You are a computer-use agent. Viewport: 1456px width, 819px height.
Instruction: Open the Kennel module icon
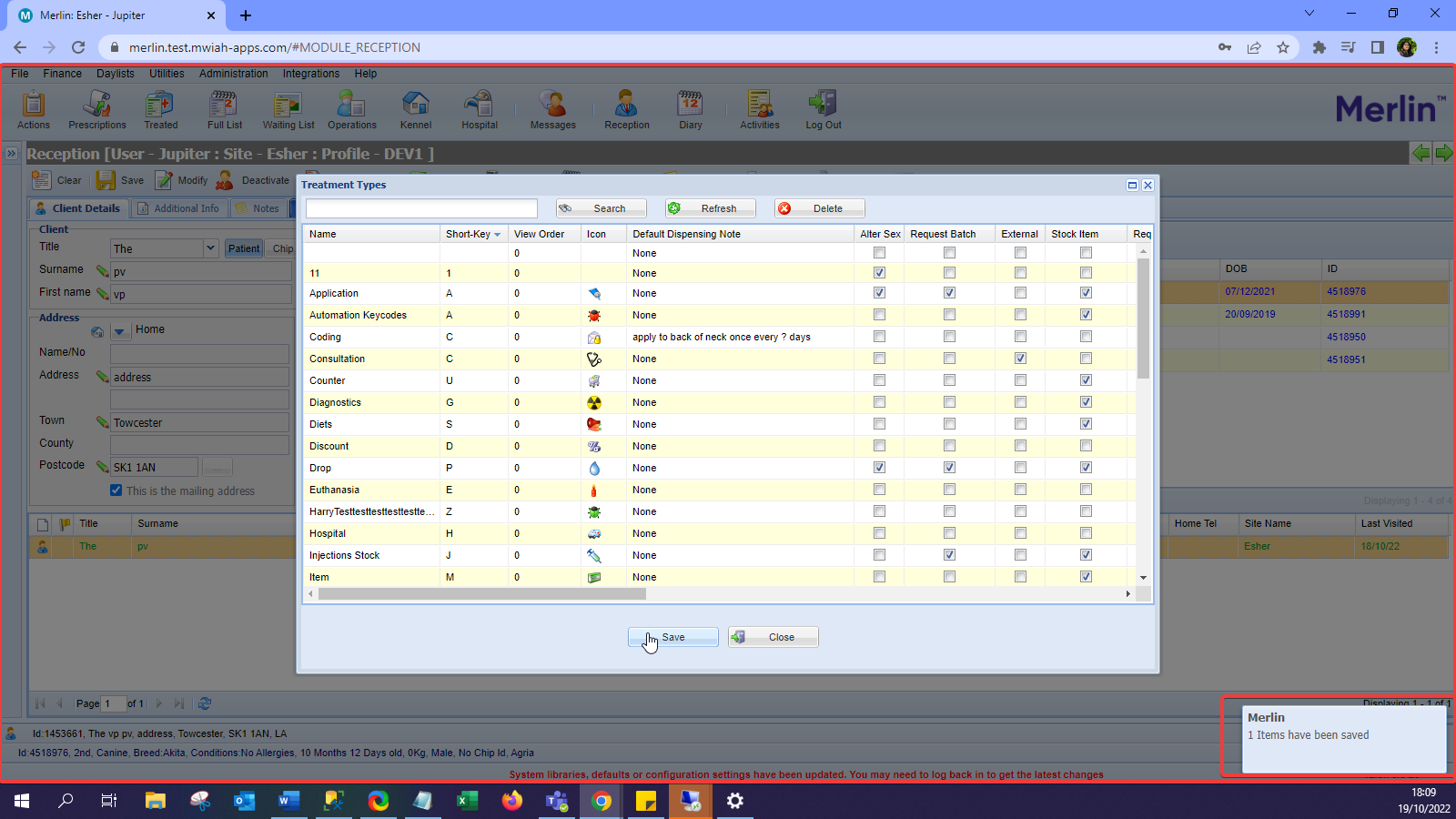tap(416, 109)
